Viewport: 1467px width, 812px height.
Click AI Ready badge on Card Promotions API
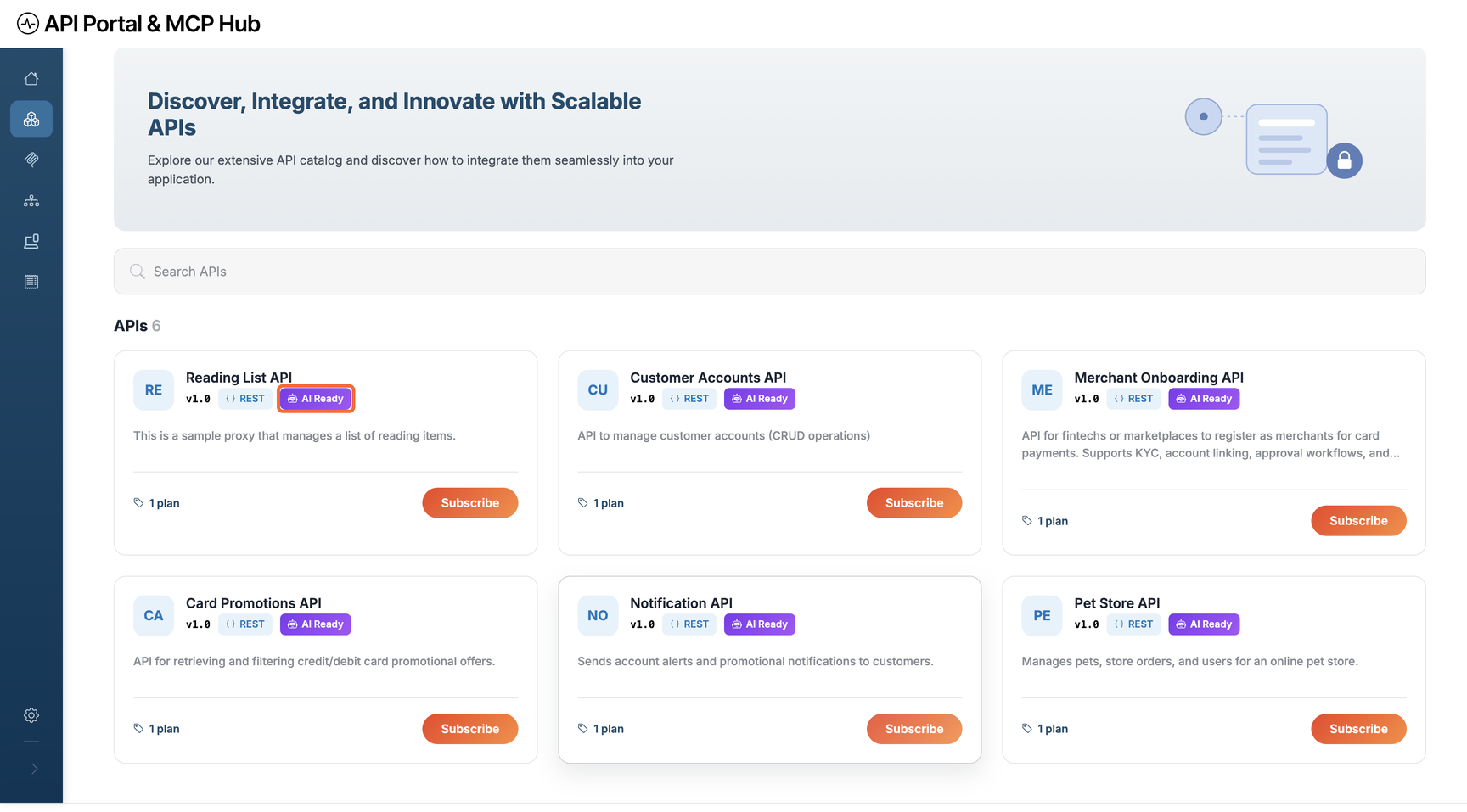coord(316,624)
